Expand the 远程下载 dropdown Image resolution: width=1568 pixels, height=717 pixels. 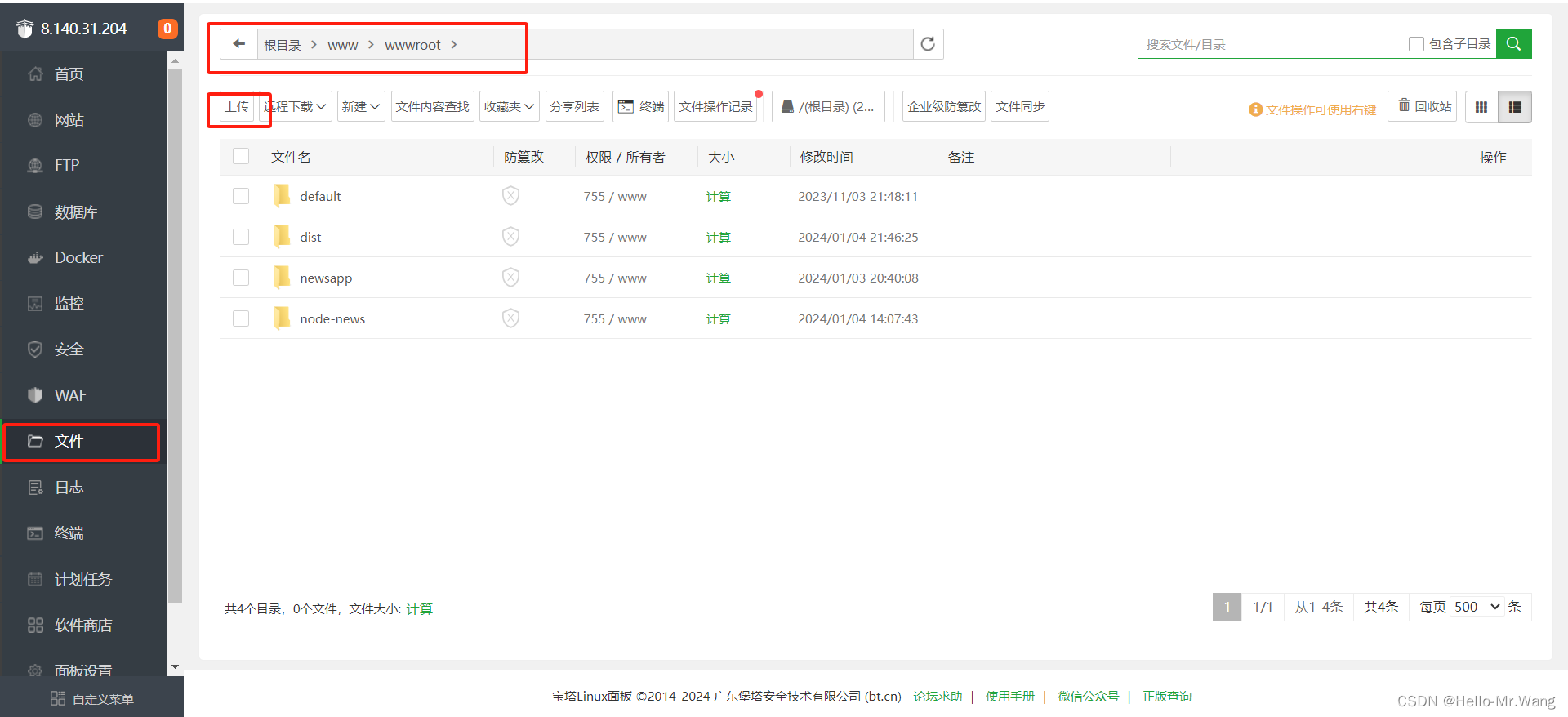(295, 106)
